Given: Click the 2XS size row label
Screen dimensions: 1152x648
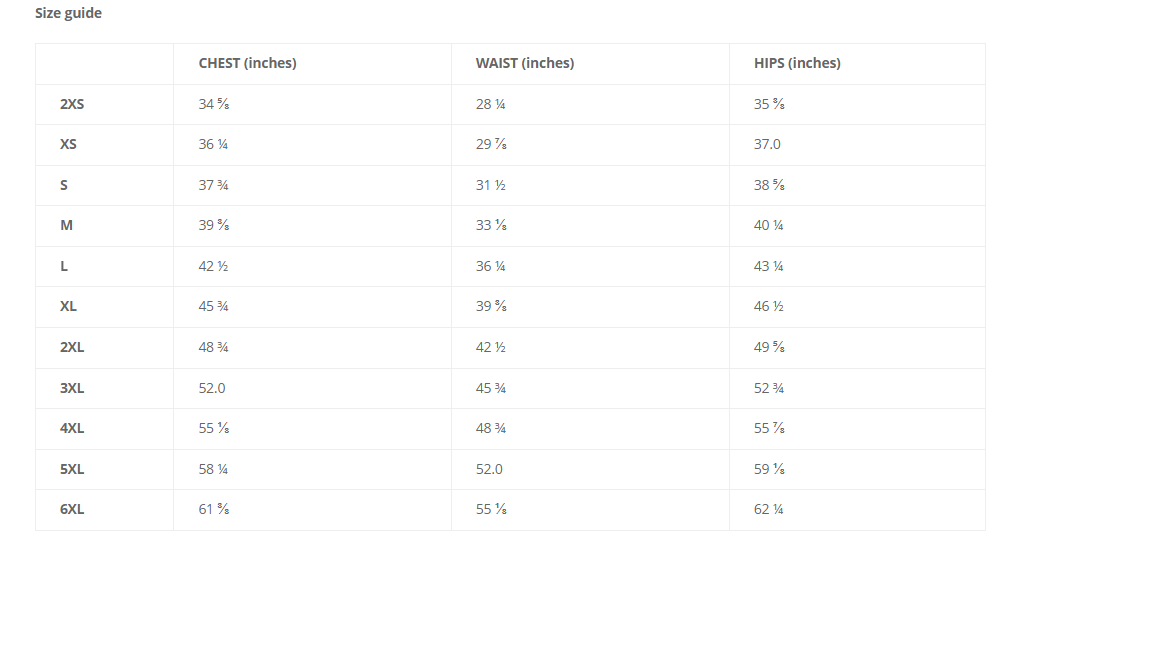Looking at the screenshot, I should 72,104.
